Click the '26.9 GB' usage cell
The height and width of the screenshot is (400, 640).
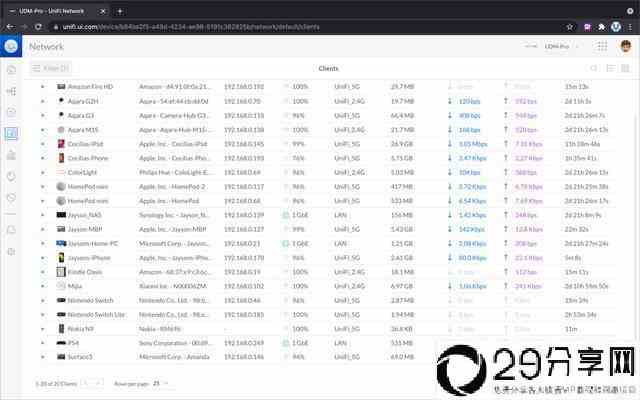click(x=402, y=144)
